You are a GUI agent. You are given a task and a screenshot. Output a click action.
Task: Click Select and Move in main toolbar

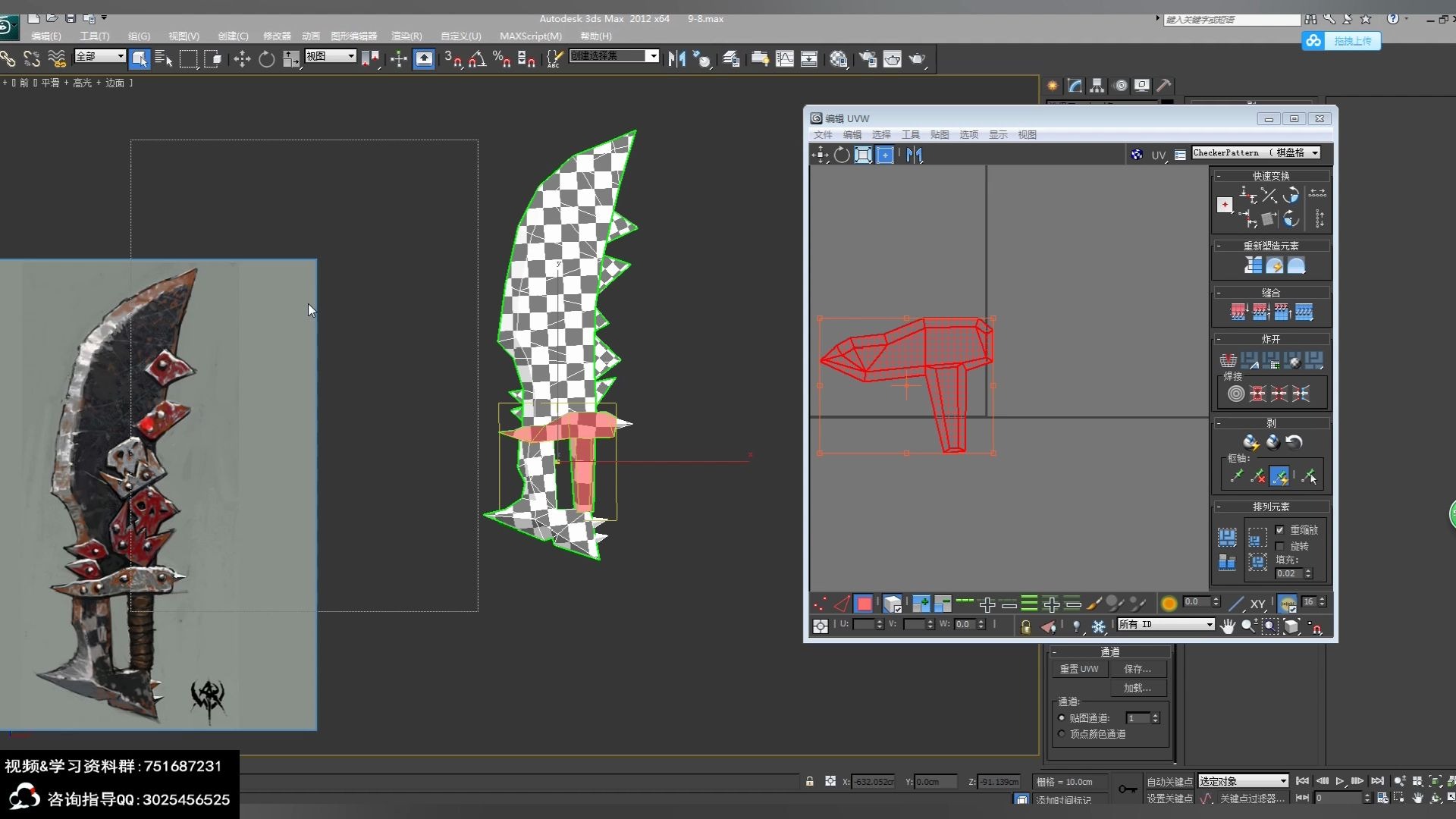(x=242, y=59)
